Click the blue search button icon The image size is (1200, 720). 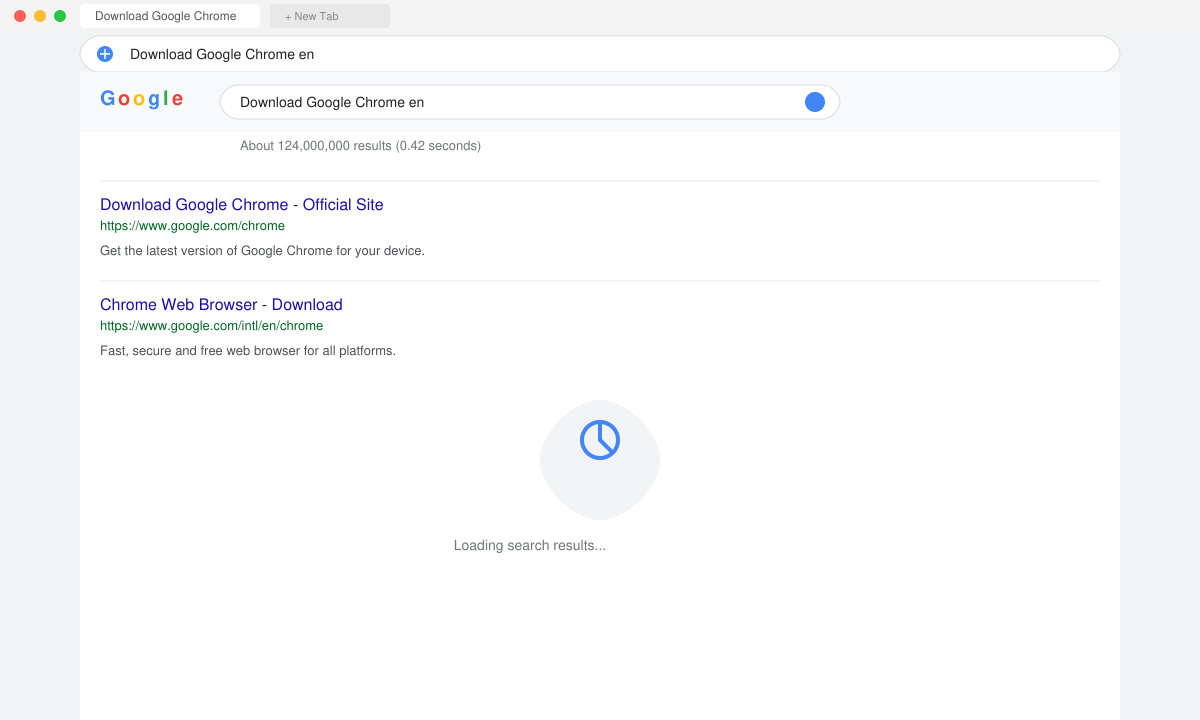[x=815, y=102]
